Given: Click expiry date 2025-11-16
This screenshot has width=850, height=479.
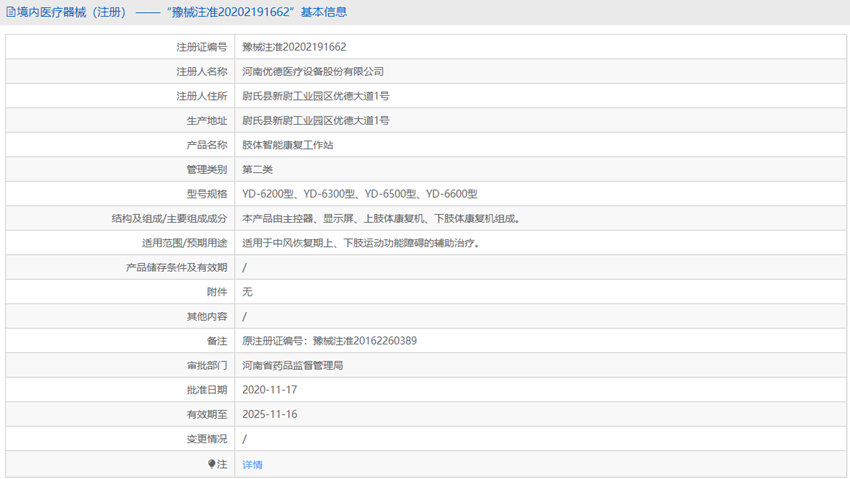Looking at the screenshot, I should pos(269,414).
